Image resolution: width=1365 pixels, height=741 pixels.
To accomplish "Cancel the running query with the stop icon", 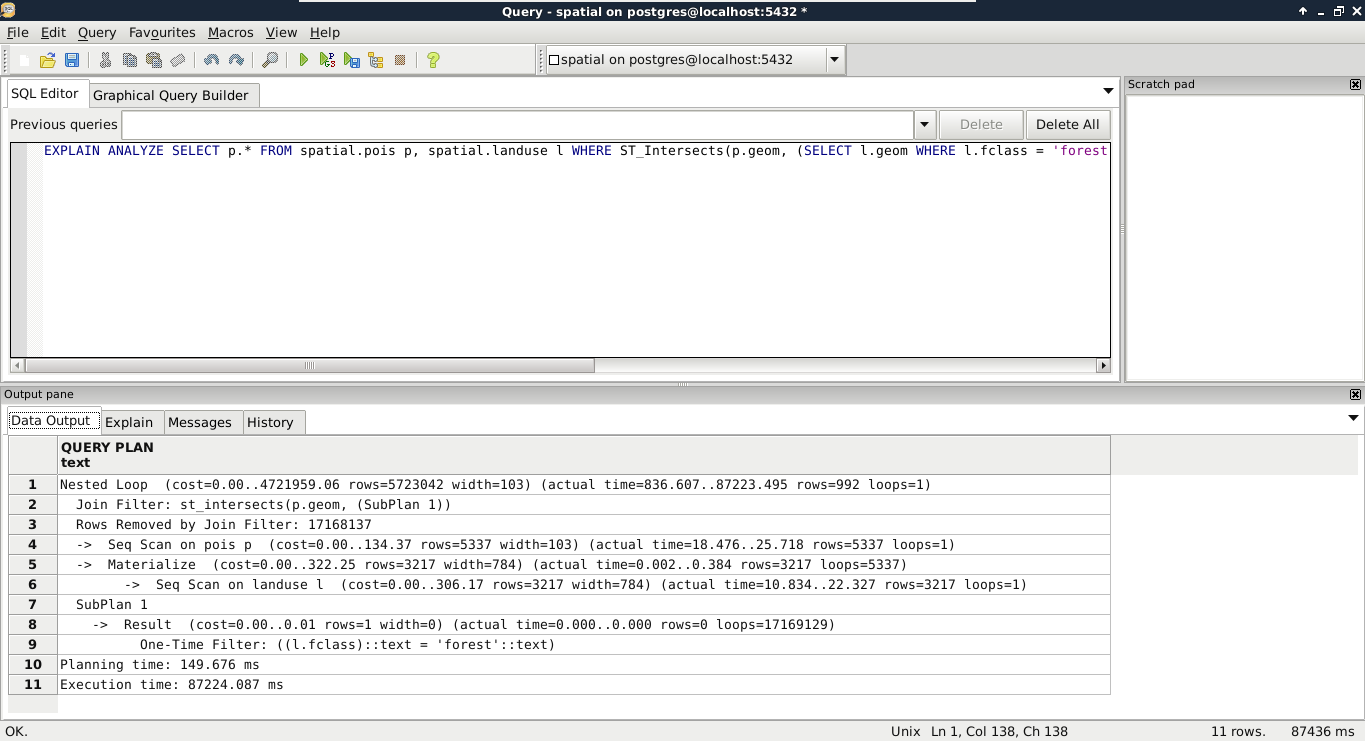I will click(400, 60).
